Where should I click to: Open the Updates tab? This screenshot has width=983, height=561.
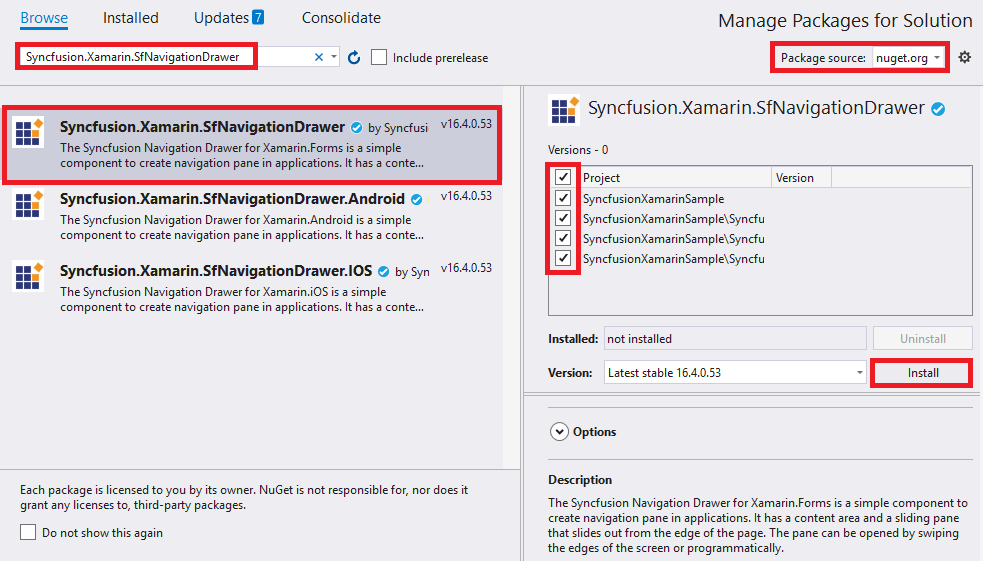(x=229, y=18)
